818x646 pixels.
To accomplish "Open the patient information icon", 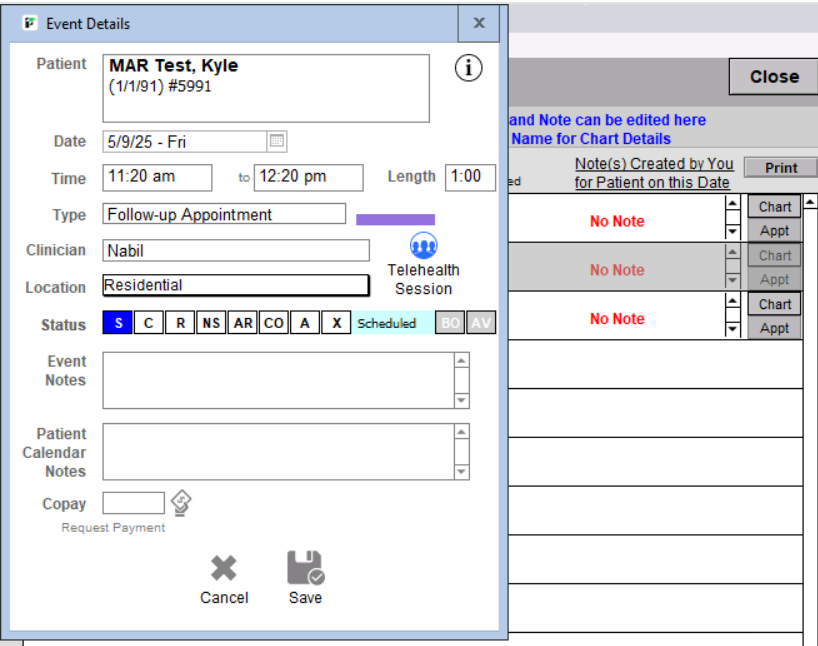I will 468,68.
